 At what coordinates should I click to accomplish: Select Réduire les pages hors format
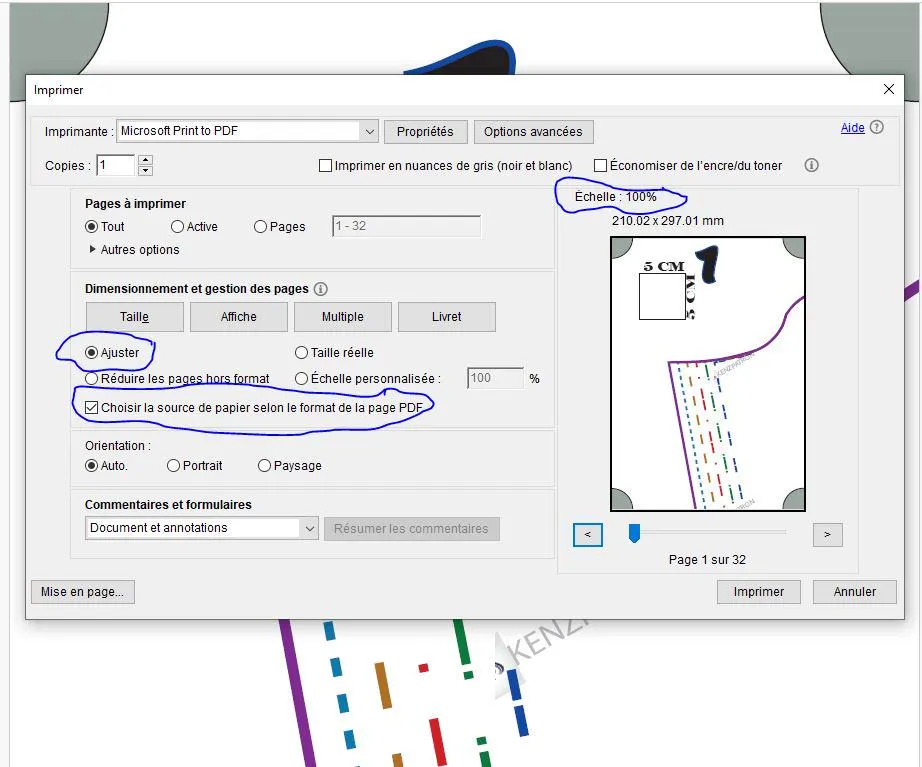[91, 378]
